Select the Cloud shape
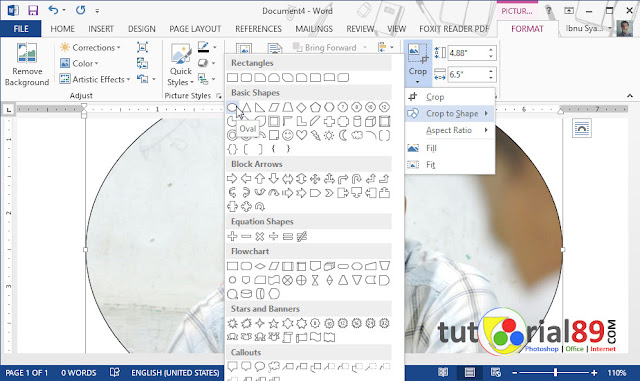Image resolution: width=640 pixels, height=381 pixels. click(x=357, y=135)
